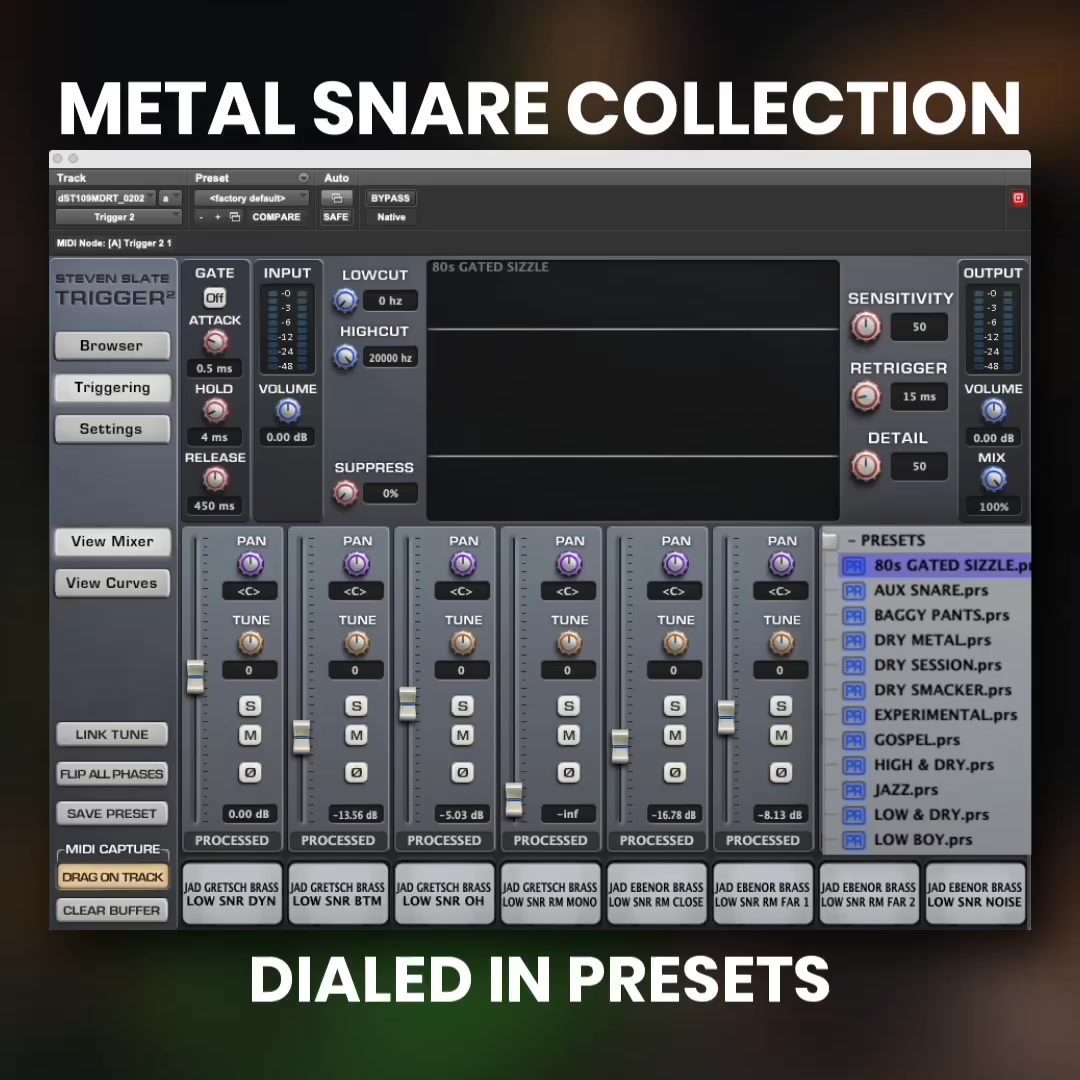Click the Lowcut filter knob

(x=345, y=300)
